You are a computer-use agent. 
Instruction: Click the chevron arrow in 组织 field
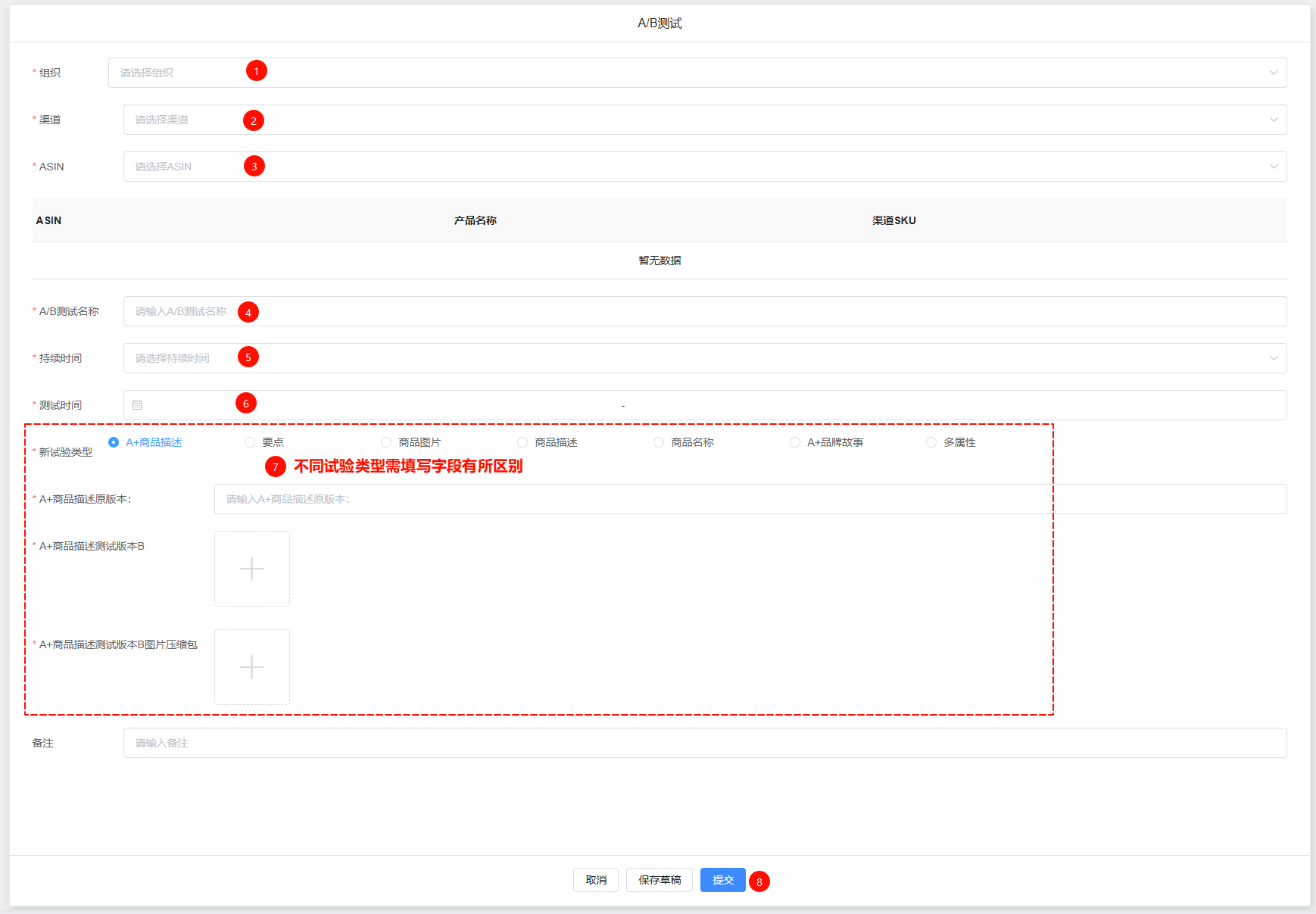click(x=1273, y=73)
